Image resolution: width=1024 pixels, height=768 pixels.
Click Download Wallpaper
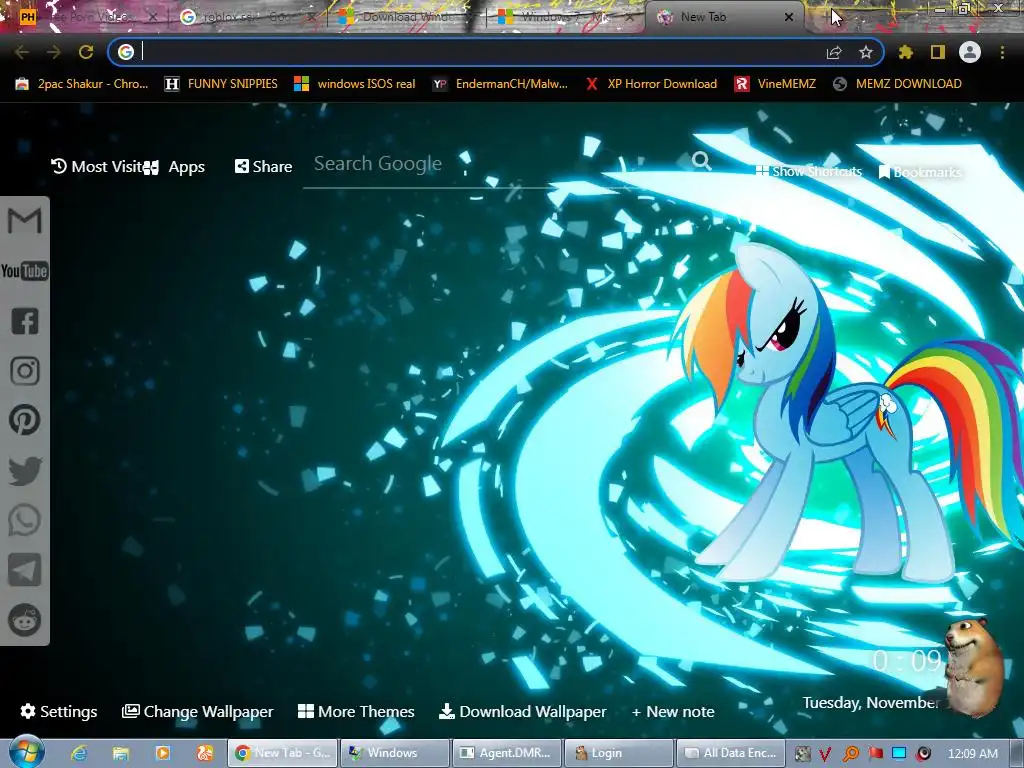[522, 711]
